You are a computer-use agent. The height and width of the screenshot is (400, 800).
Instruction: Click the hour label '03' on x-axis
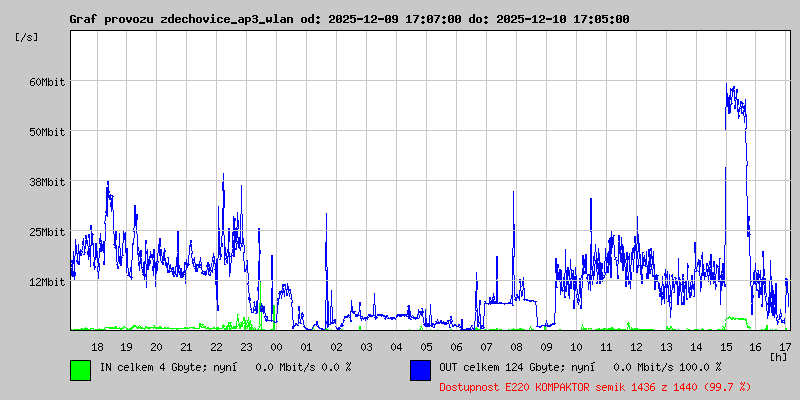tap(366, 347)
